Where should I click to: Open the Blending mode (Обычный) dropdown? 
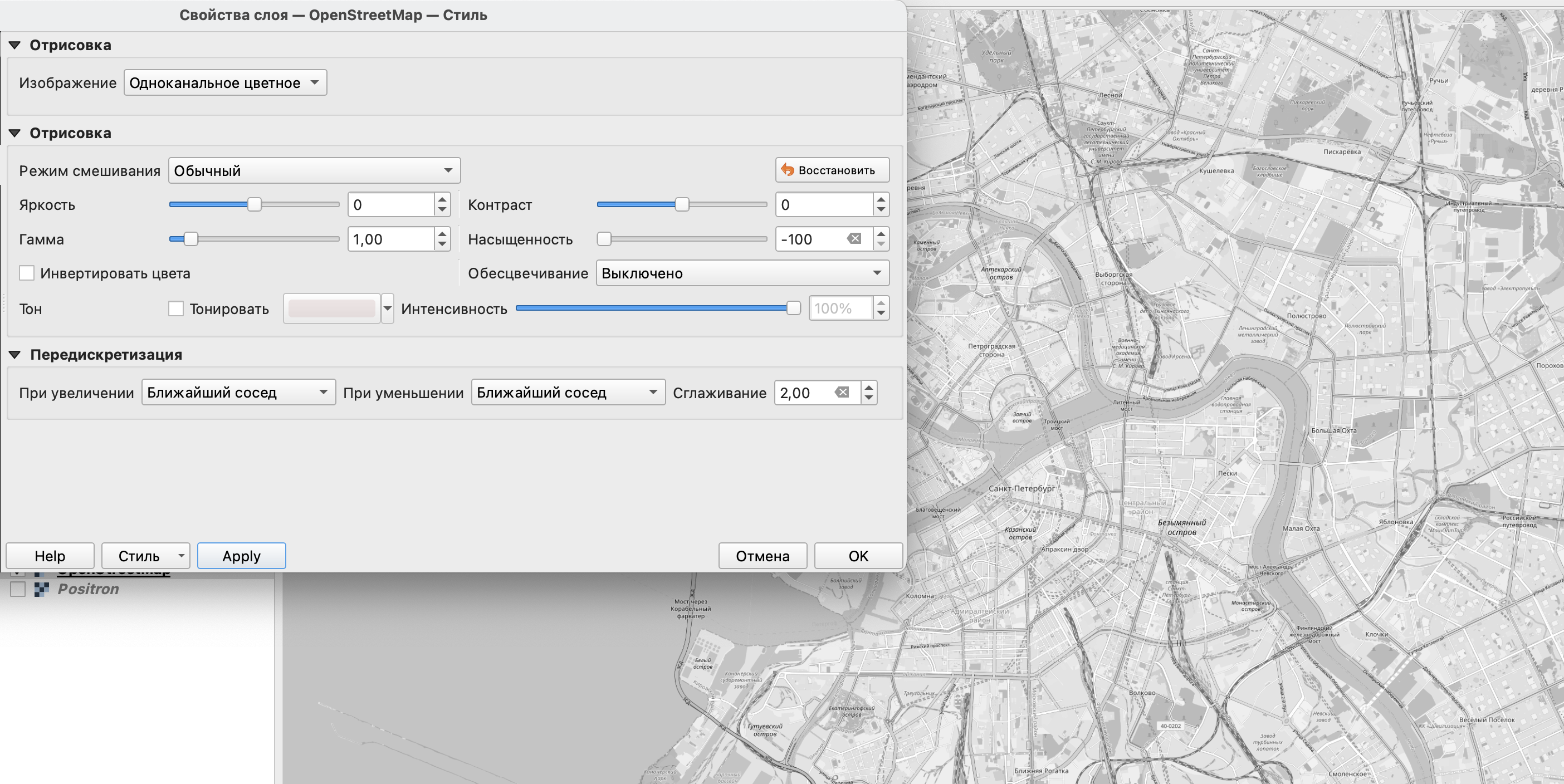314,170
